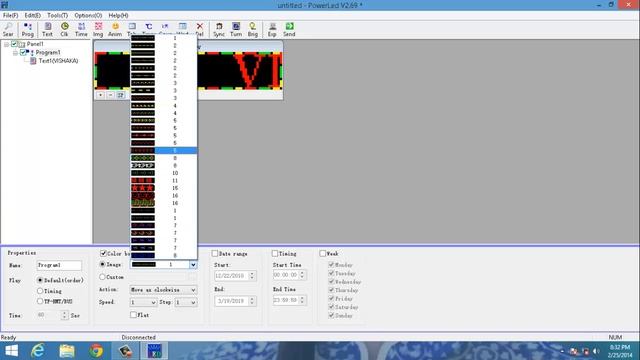Choose border pattern numbered 10
Viewport: 640px width, 360px height.
[x=164, y=173]
